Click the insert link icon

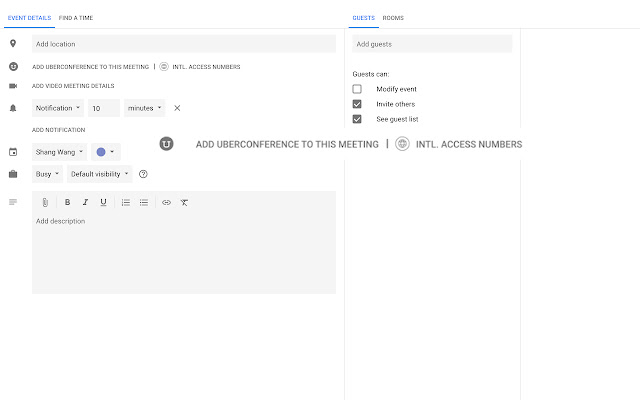[x=166, y=202]
